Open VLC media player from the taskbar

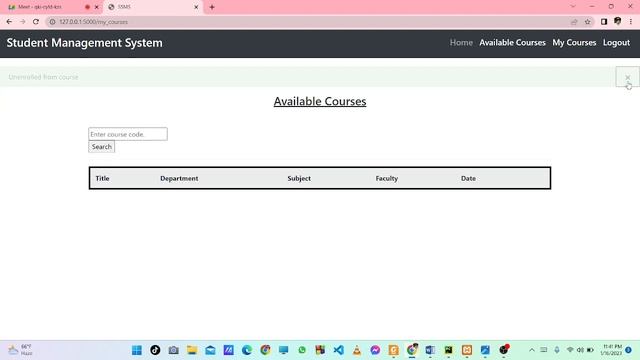point(357,350)
